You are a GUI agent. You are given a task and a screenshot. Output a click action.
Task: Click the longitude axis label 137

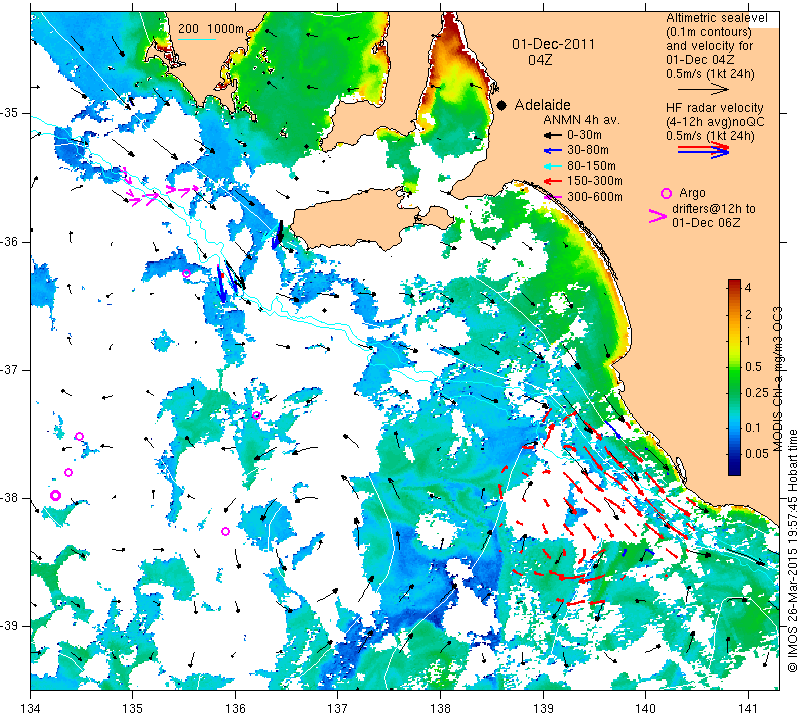tap(338, 709)
